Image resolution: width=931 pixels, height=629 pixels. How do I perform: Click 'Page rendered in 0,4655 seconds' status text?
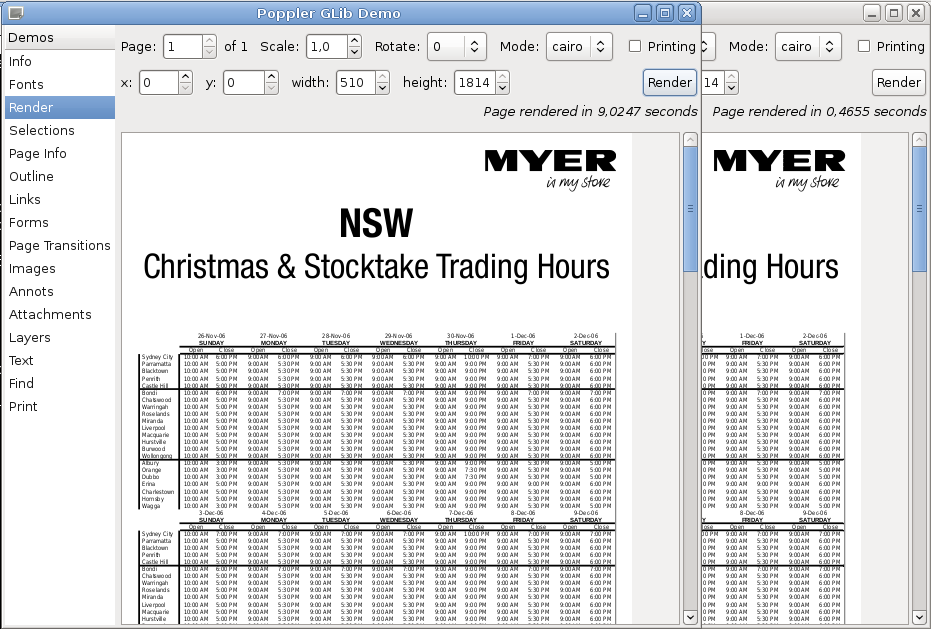click(819, 112)
